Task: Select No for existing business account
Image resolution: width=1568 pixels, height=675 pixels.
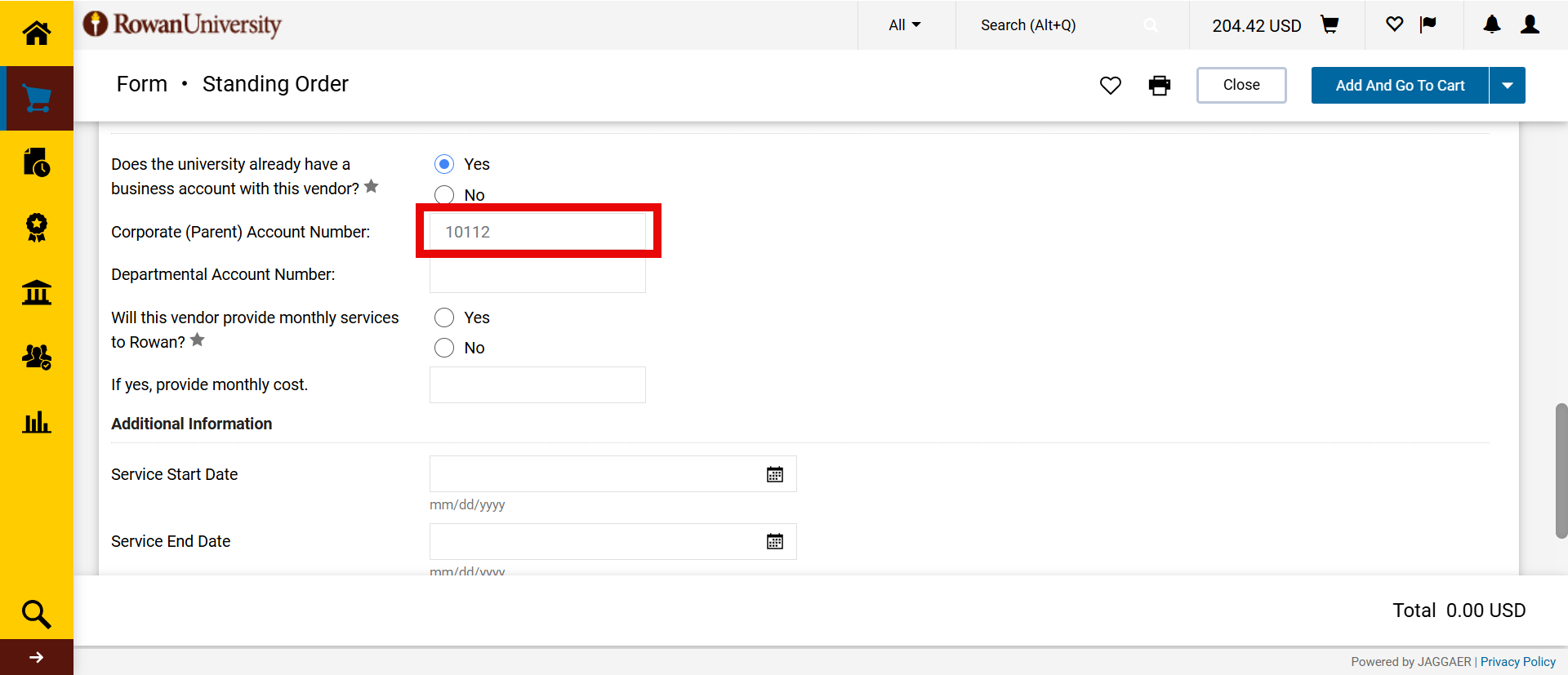Action: tap(444, 195)
